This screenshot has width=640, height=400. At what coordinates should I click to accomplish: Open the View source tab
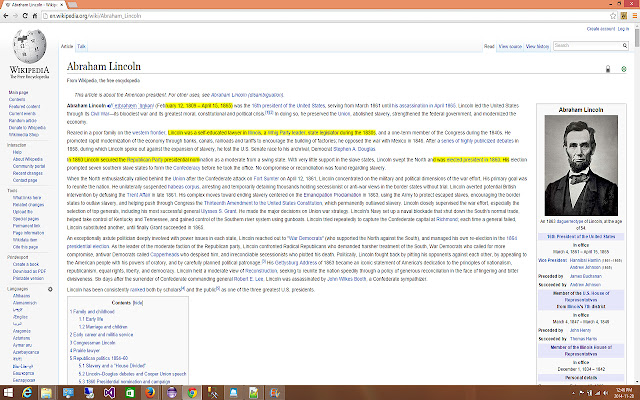[x=510, y=46]
